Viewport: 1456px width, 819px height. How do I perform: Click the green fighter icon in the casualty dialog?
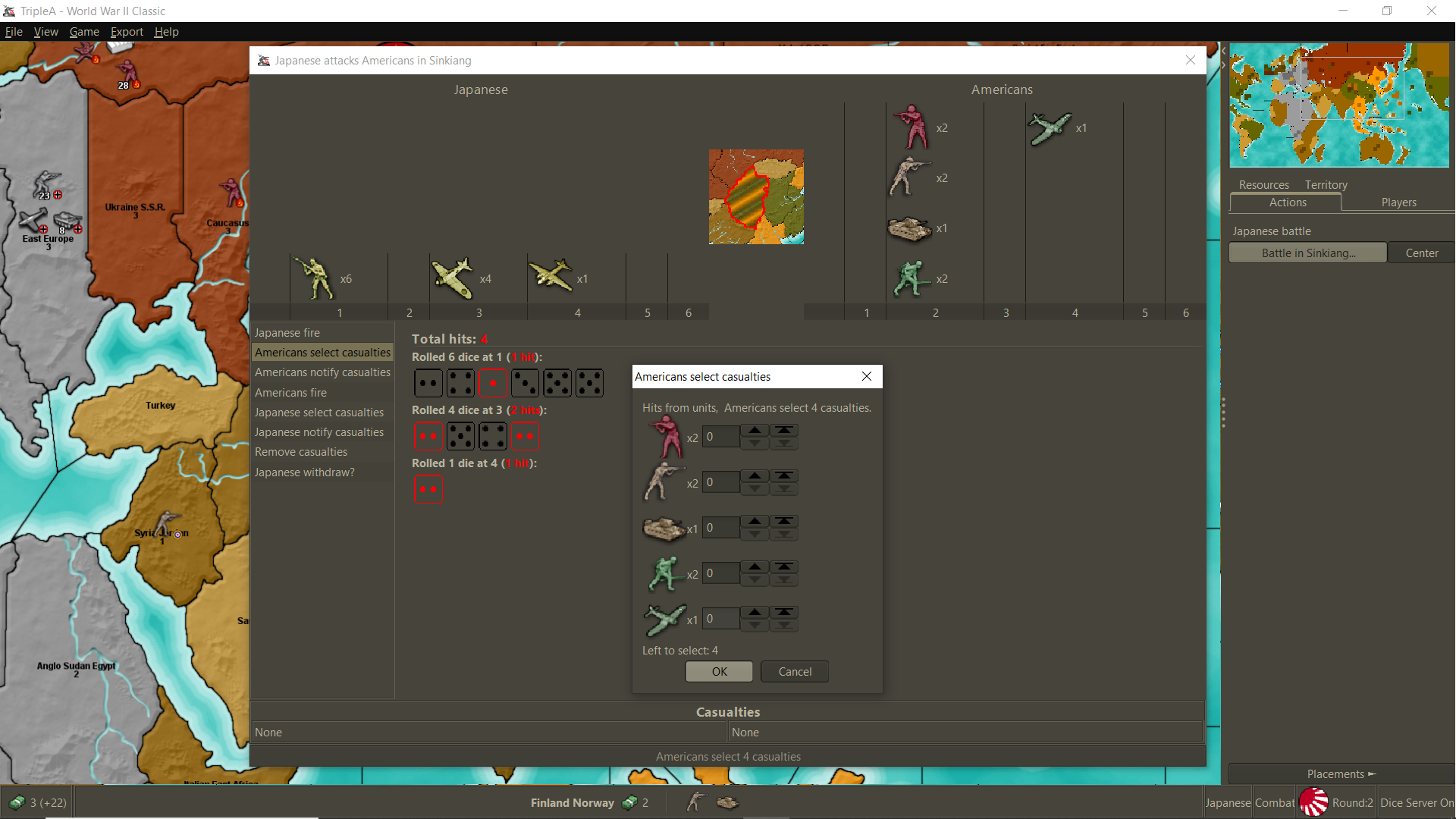pyautogui.click(x=664, y=620)
